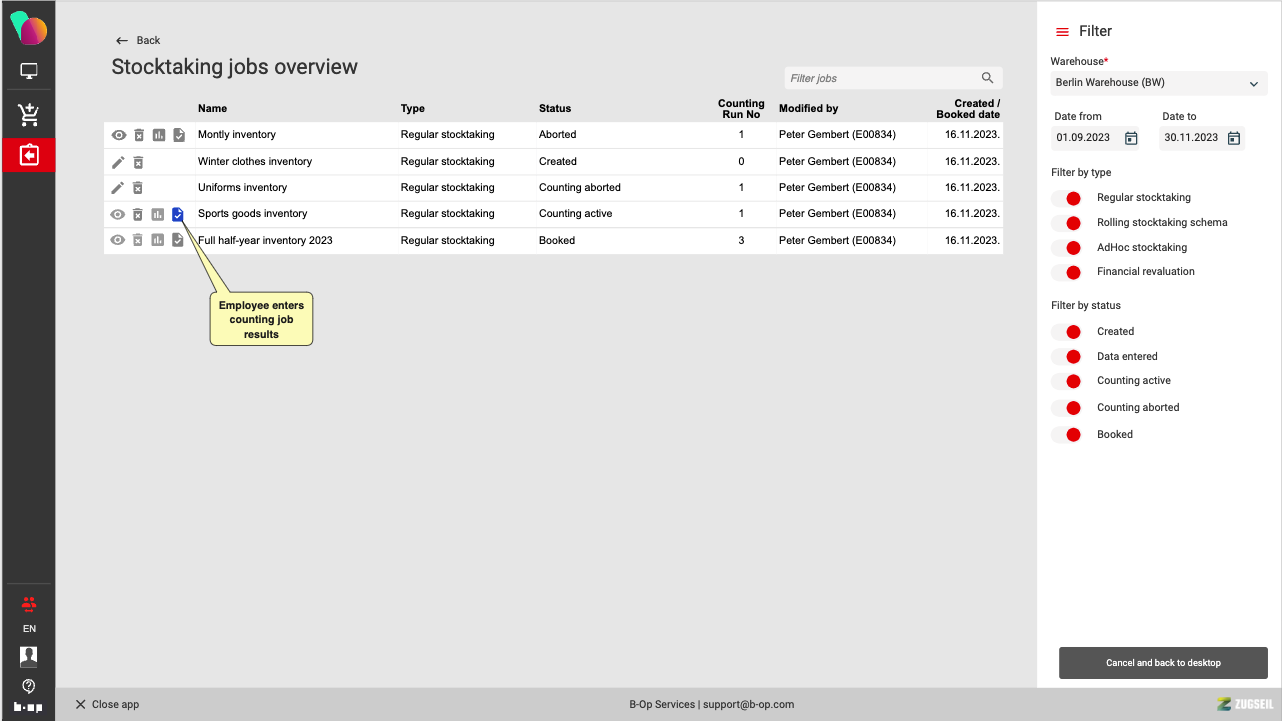The width and height of the screenshot is (1282, 721).
Task: Click Cancel and back to desktop
Action: (1163, 663)
